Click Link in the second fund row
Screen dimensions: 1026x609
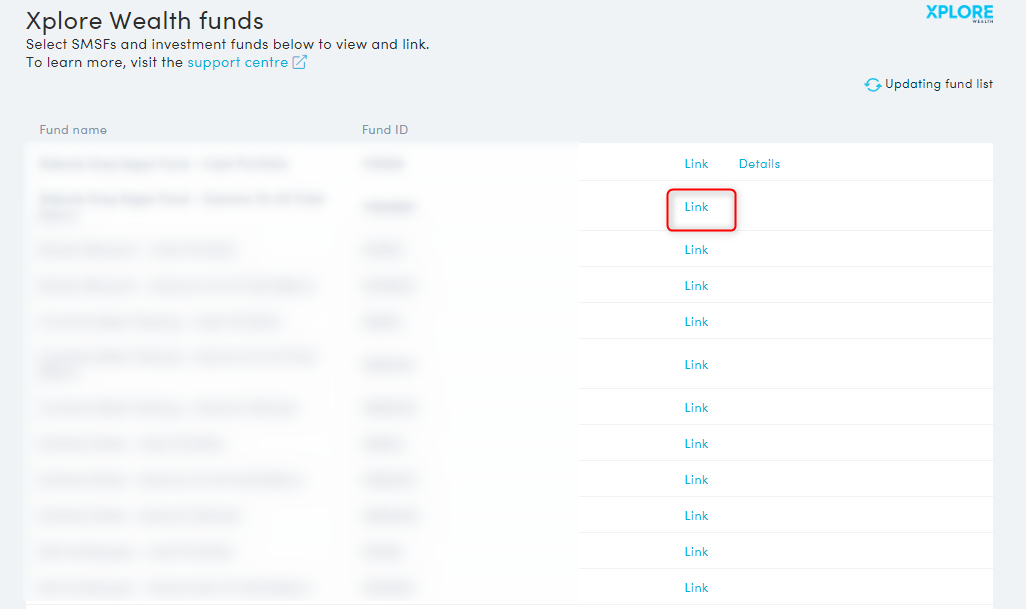tap(696, 207)
